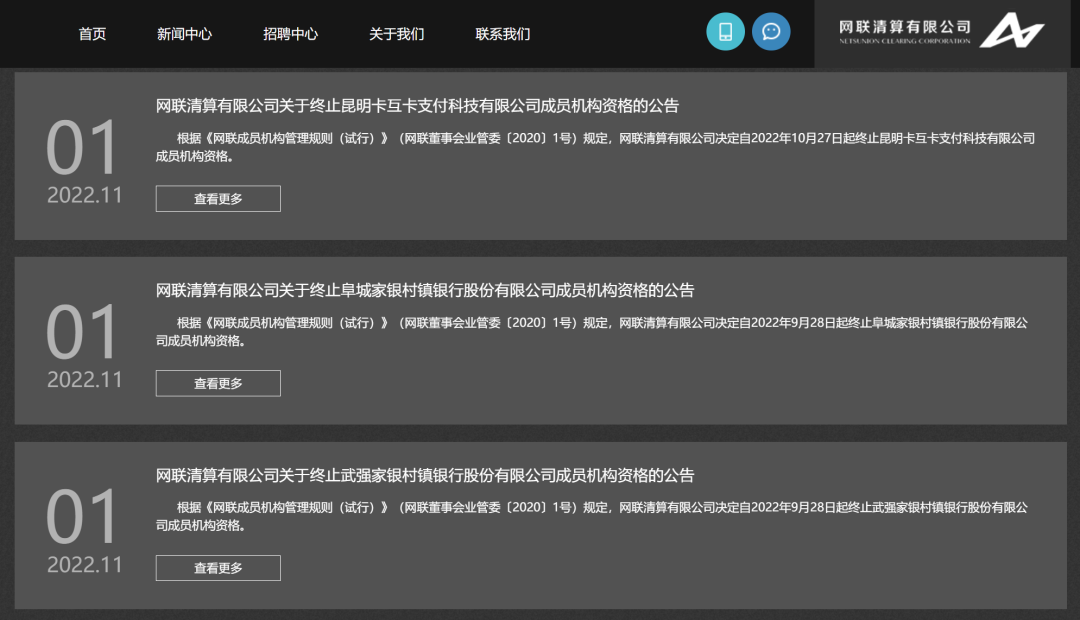Image resolution: width=1080 pixels, height=620 pixels.
Task: Click the blue chat bubble icon
Action: click(771, 32)
